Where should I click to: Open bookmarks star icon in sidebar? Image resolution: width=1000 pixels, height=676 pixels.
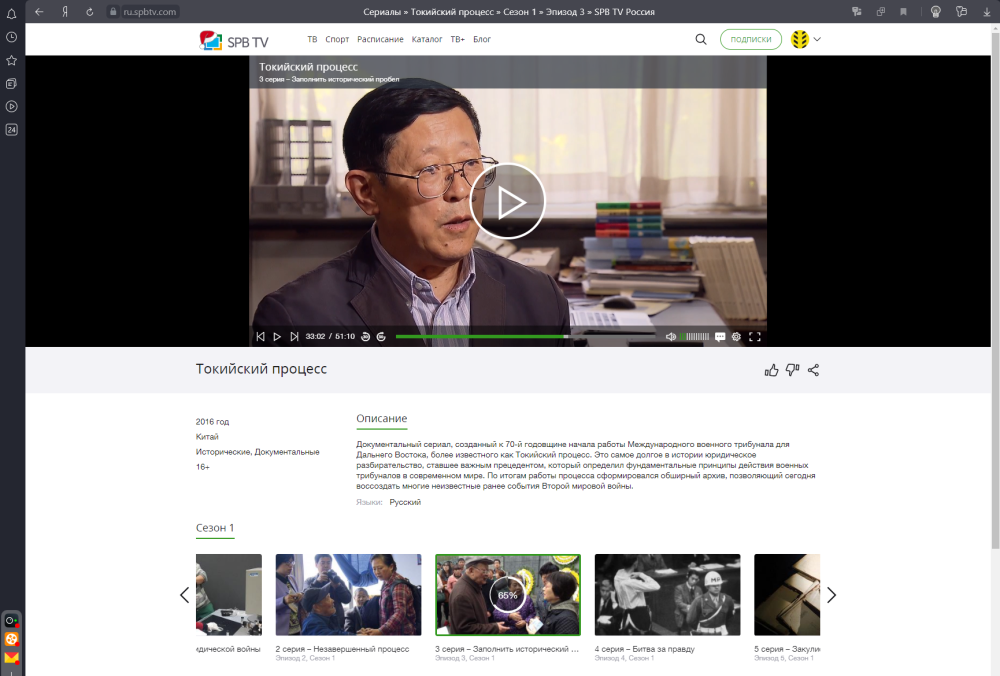pyautogui.click(x=11, y=61)
